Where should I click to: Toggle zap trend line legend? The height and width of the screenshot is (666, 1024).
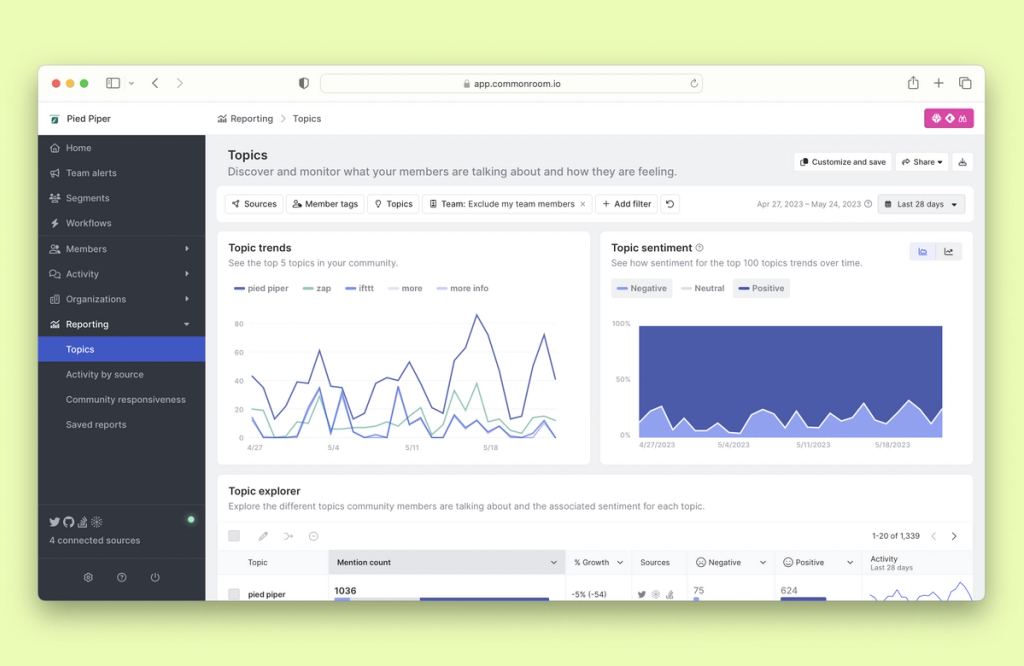point(317,288)
